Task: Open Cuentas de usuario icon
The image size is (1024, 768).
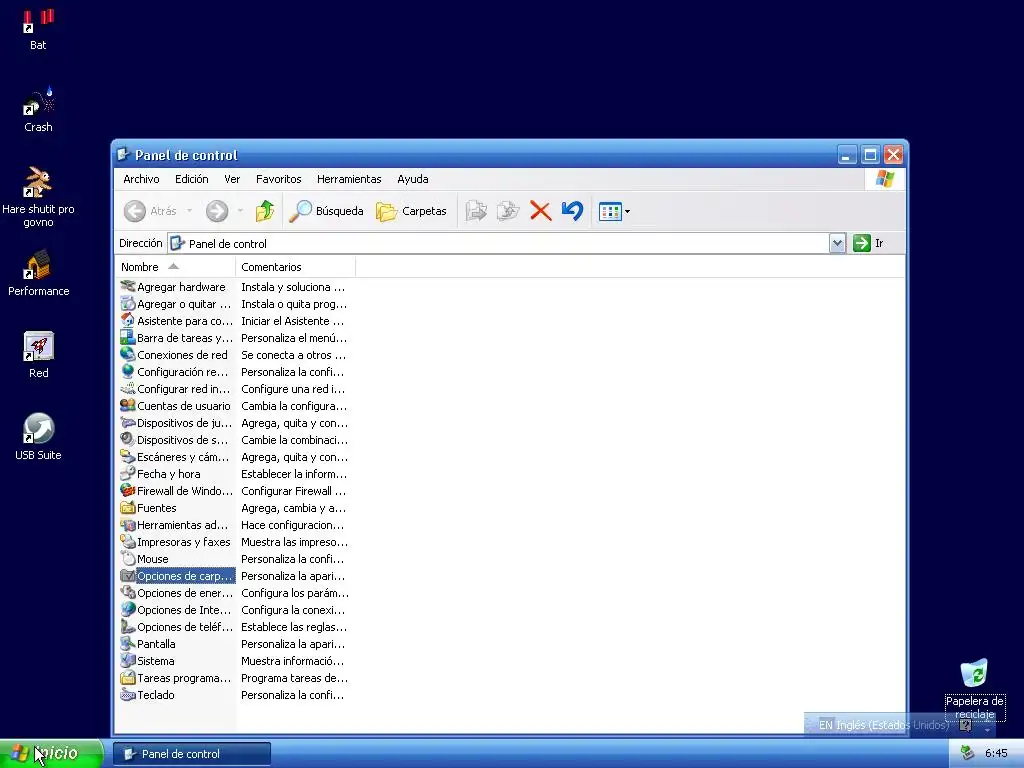Action: click(x=128, y=405)
